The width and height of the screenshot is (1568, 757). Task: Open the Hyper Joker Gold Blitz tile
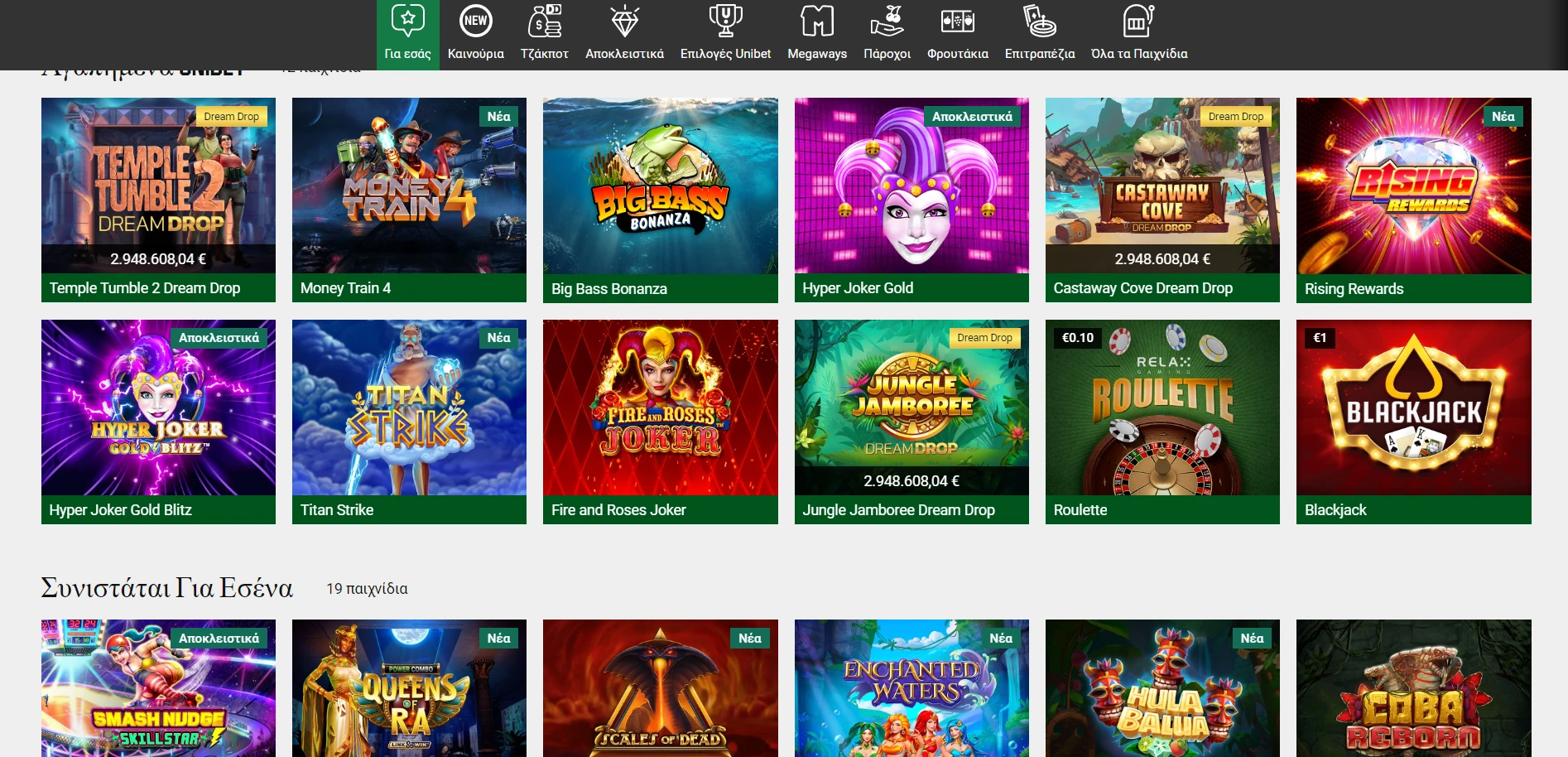coord(158,422)
